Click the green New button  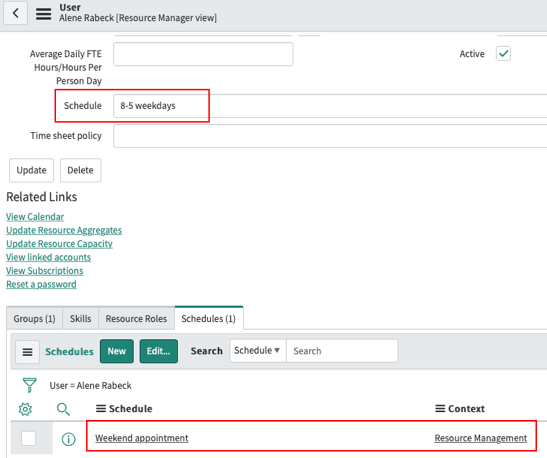[117, 351]
